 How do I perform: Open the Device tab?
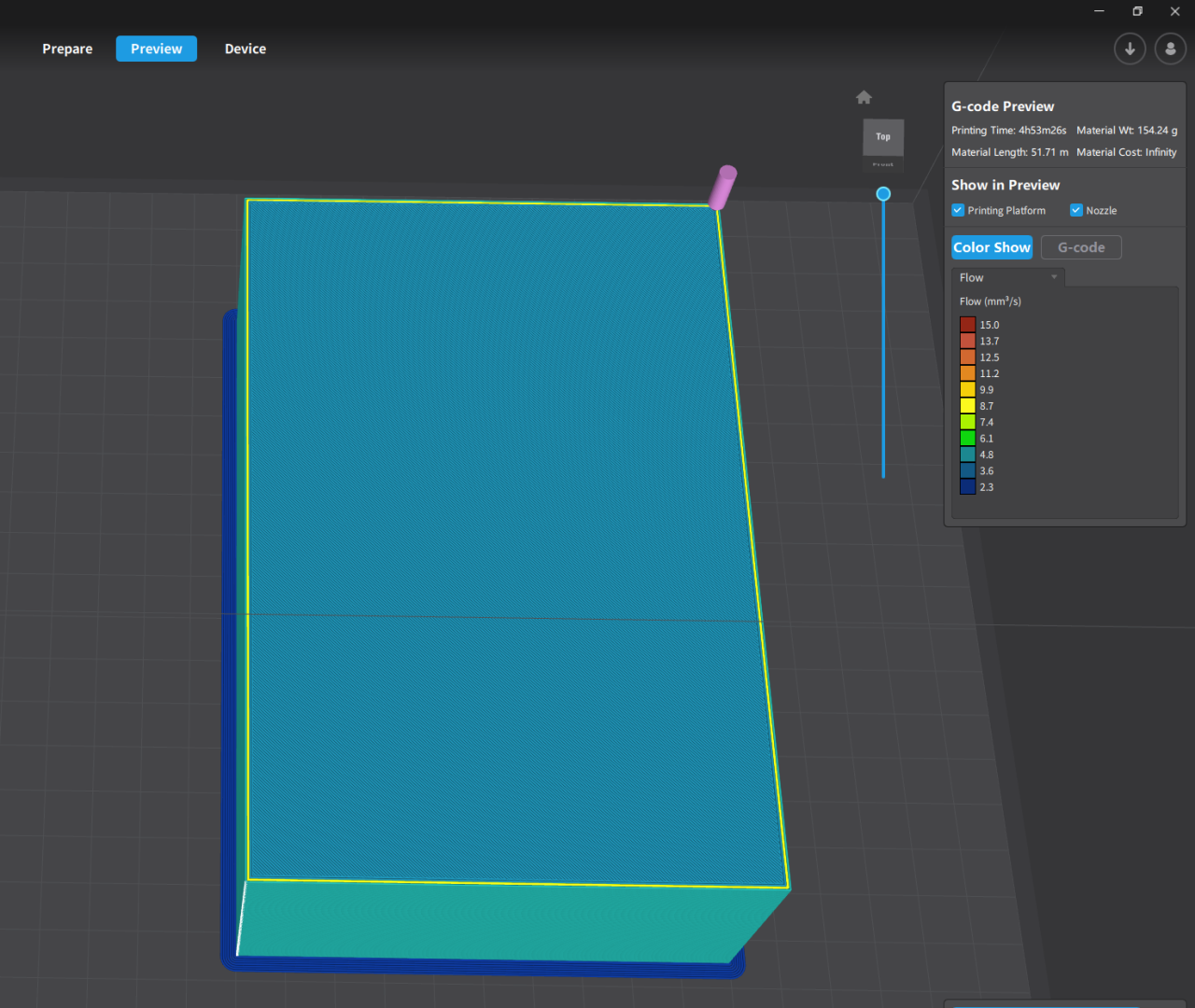[246, 49]
